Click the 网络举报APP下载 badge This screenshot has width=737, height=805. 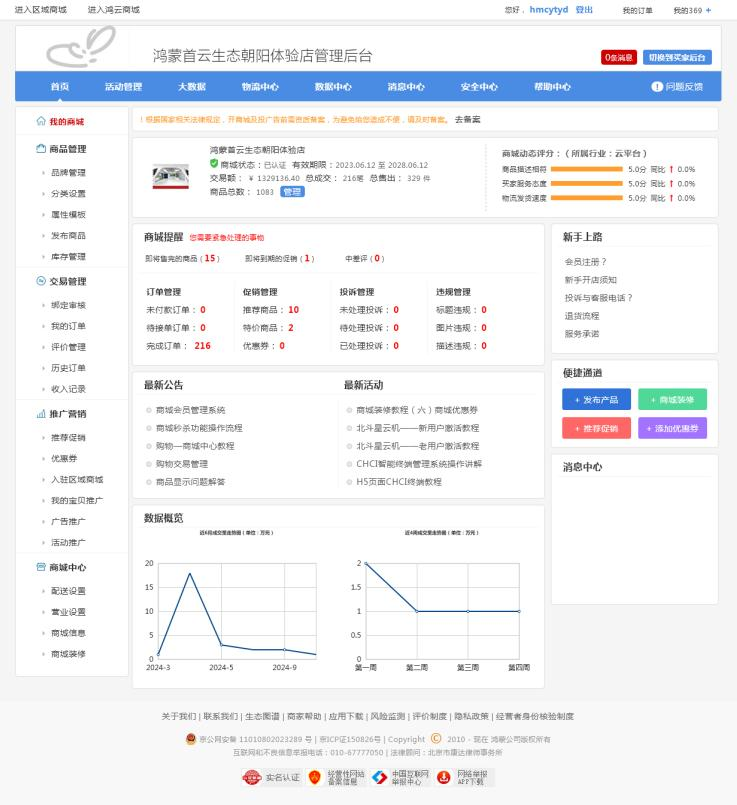coord(464,777)
